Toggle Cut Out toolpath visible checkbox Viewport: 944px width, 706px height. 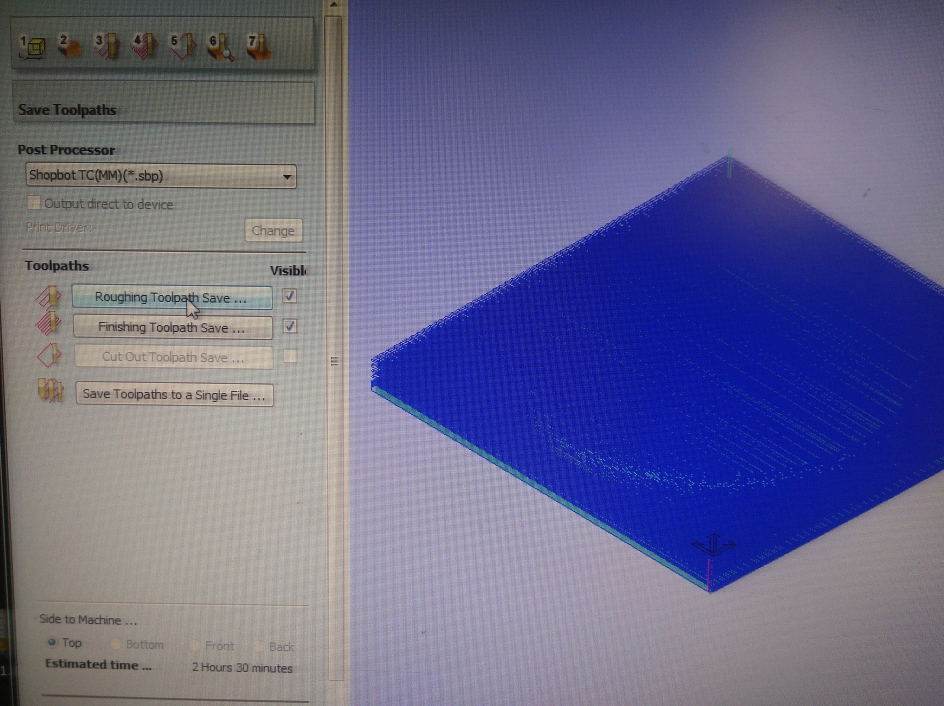(290, 356)
